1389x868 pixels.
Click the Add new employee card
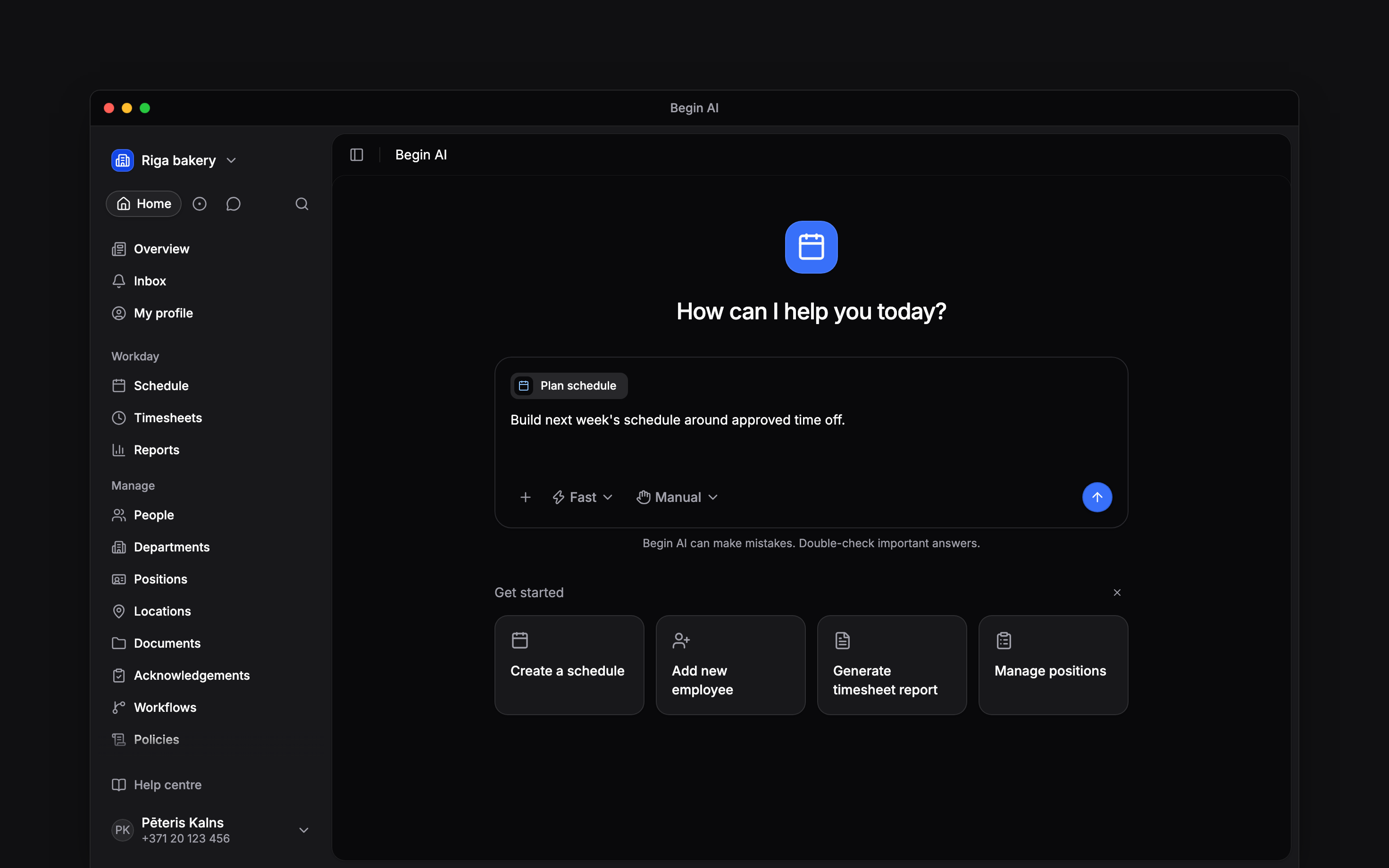[731, 665]
